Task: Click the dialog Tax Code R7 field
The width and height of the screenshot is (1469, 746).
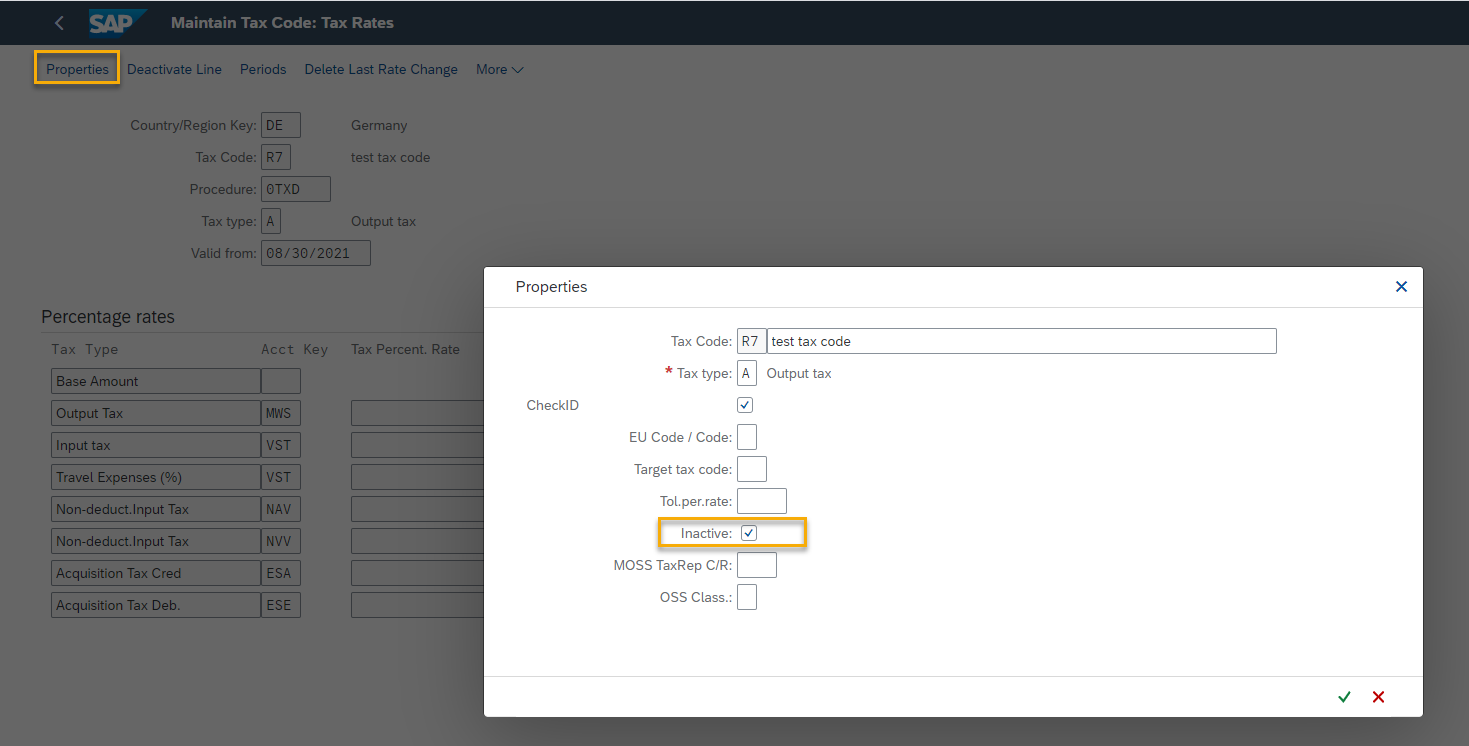Action: [x=752, y=341]
